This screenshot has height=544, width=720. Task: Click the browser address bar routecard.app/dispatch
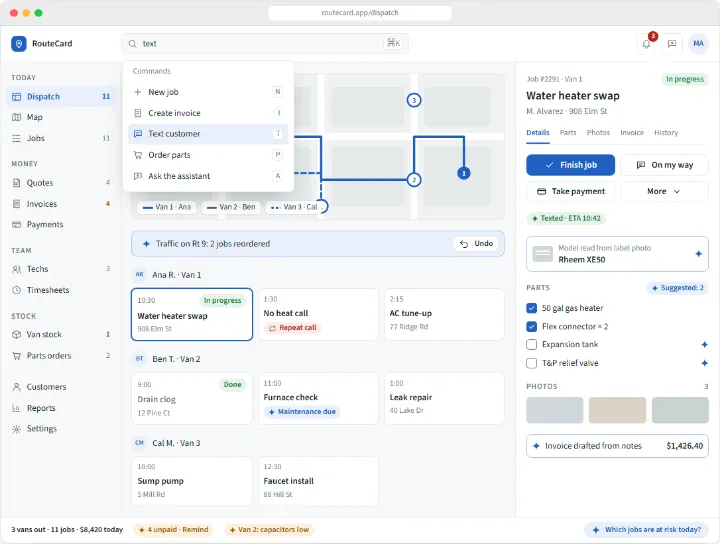360,13
